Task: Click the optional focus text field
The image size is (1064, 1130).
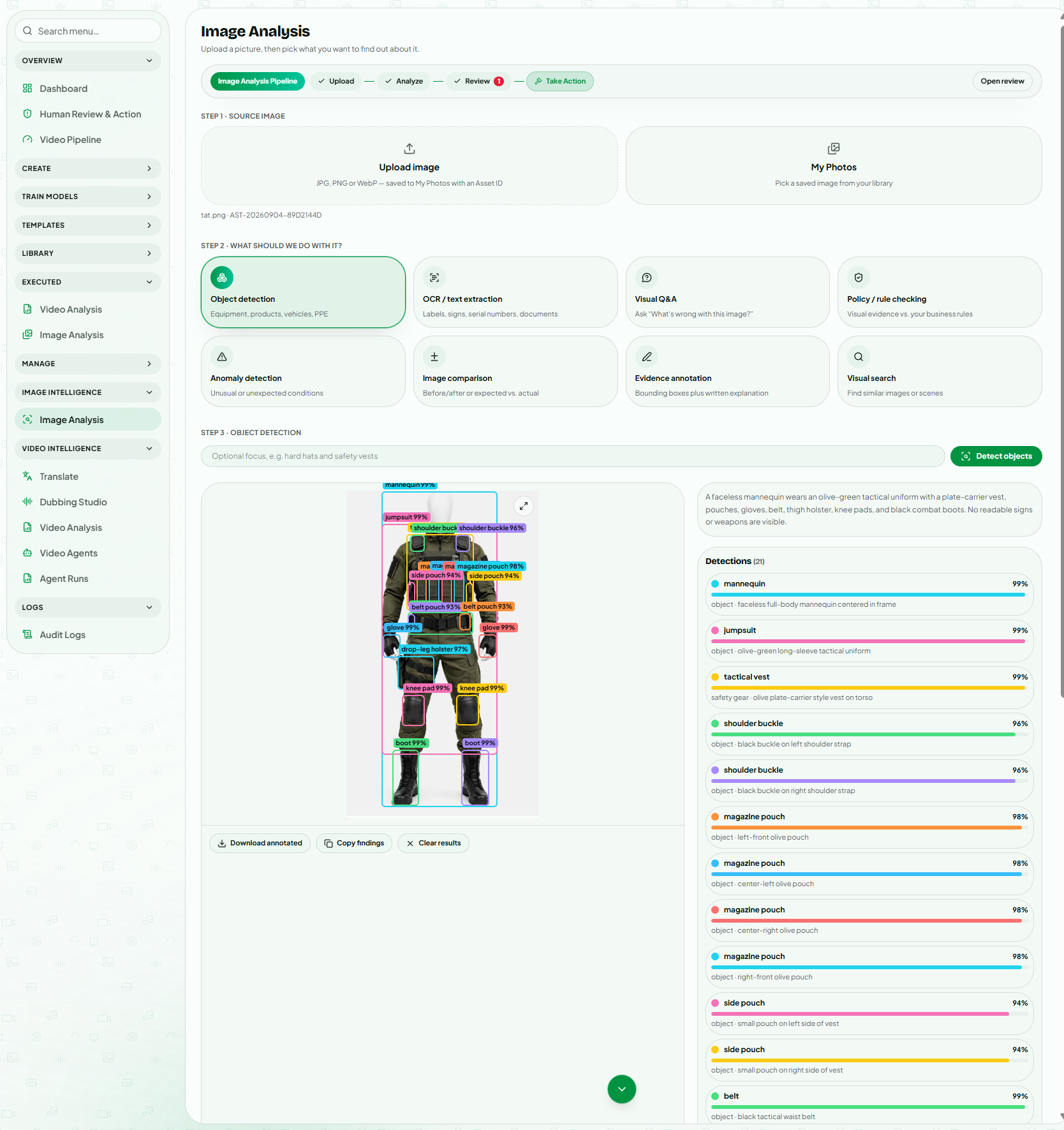Action: [573, 456]
